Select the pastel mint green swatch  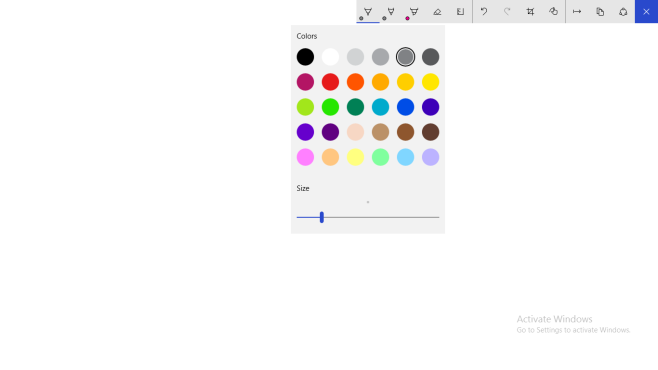point(381,157)
